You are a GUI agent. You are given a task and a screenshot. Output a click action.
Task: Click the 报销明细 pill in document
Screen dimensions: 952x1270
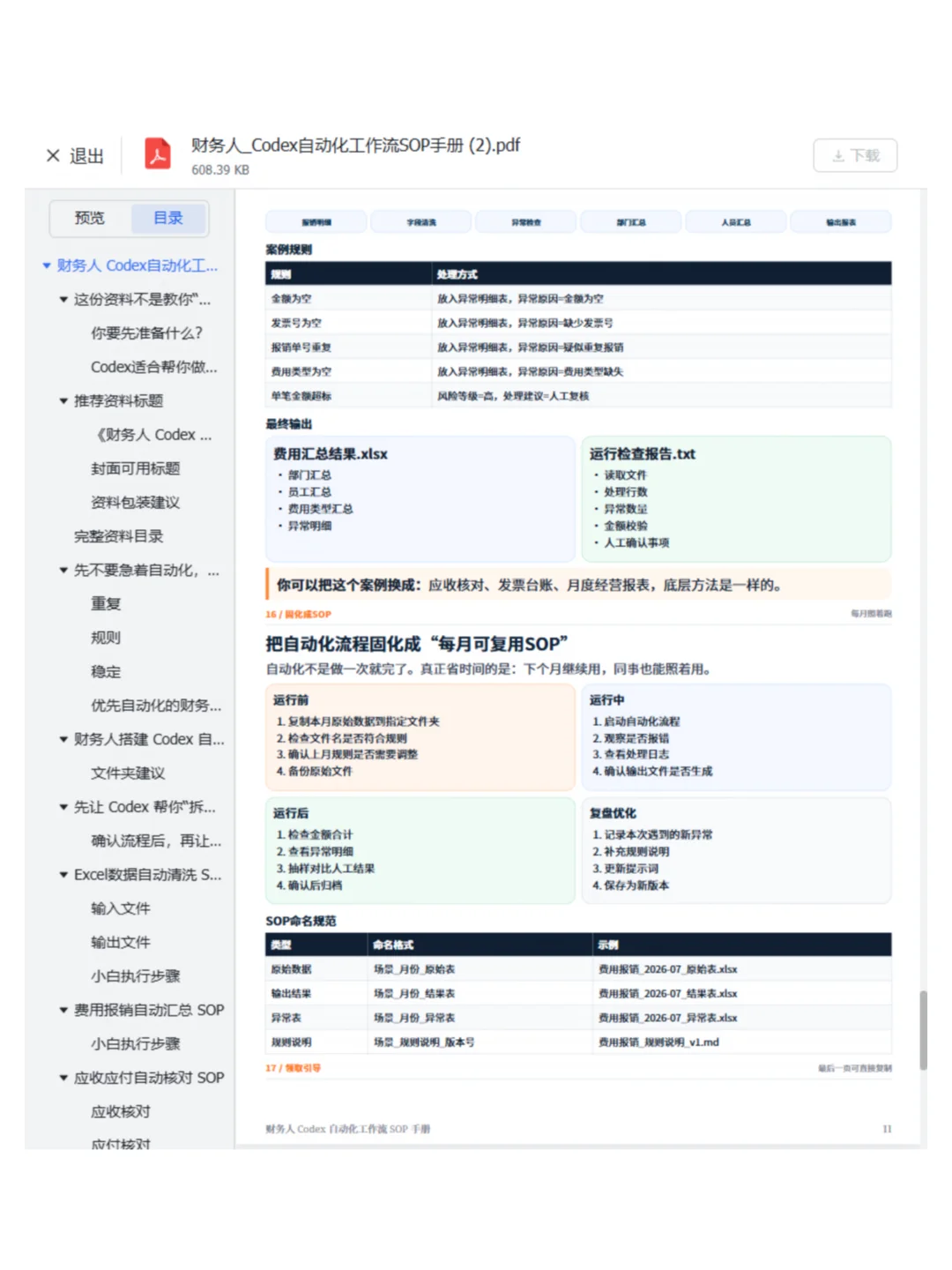click(x=316, y=222)
